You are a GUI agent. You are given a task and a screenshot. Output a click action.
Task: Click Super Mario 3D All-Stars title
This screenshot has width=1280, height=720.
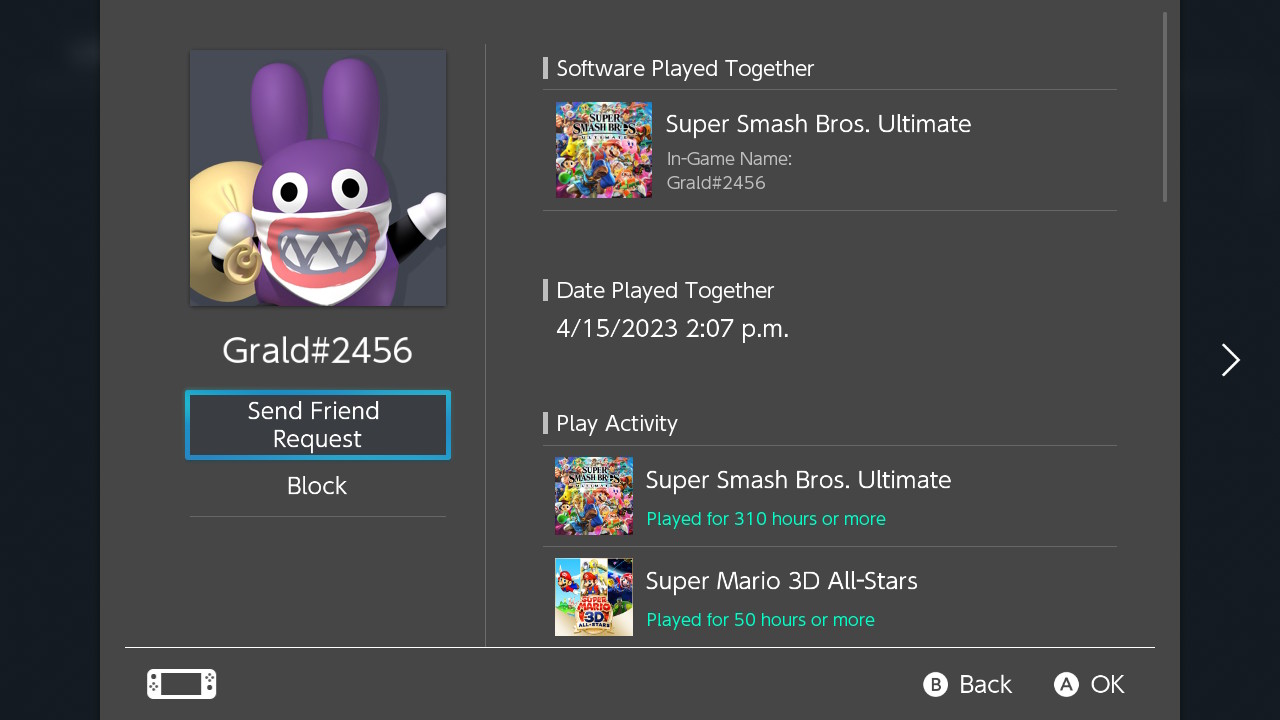[782, 581]
